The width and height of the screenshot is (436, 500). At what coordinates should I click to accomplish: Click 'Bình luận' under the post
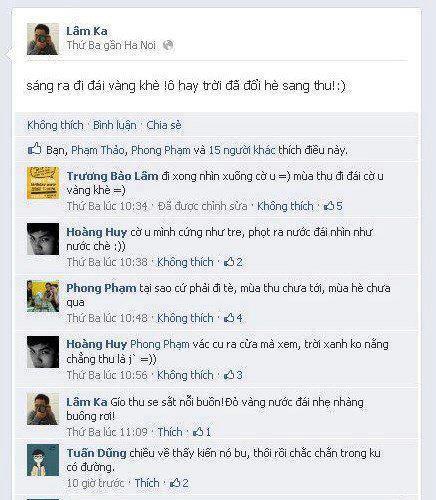tap(115, 125)
